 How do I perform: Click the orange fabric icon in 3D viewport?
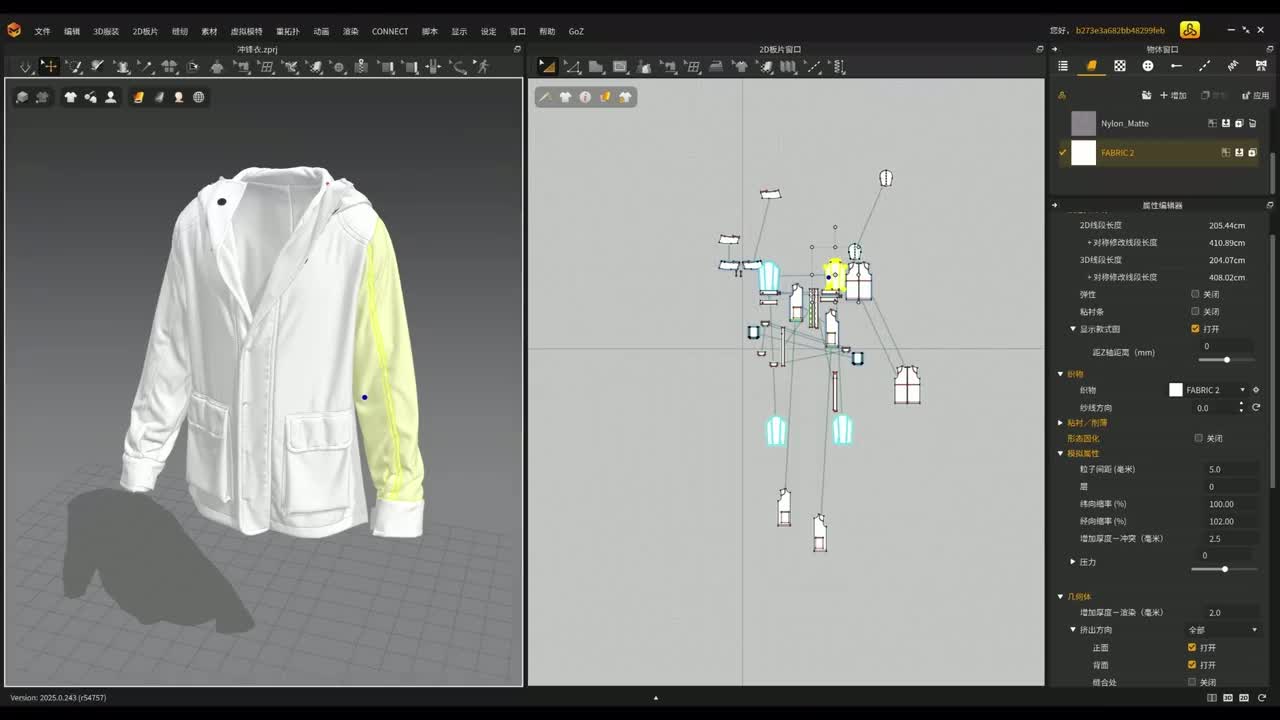coord(139,97)
